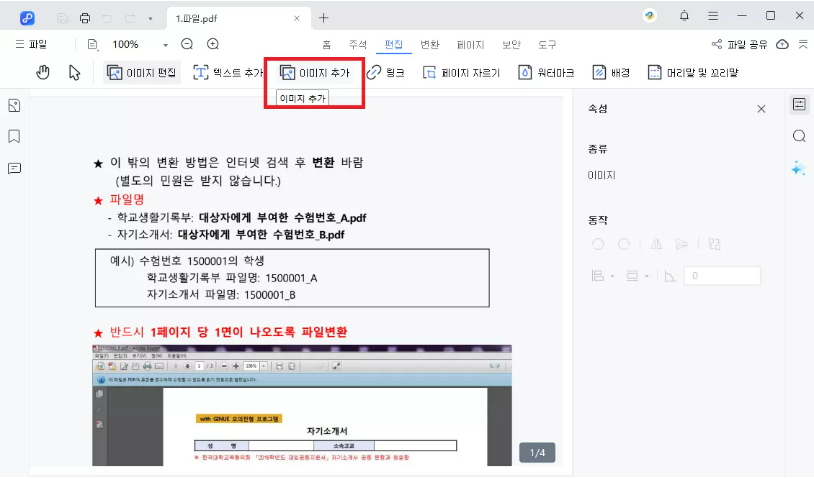
Task: Toggle the properties panel icon
Action: pyautogui.click(x=799, y=104)
